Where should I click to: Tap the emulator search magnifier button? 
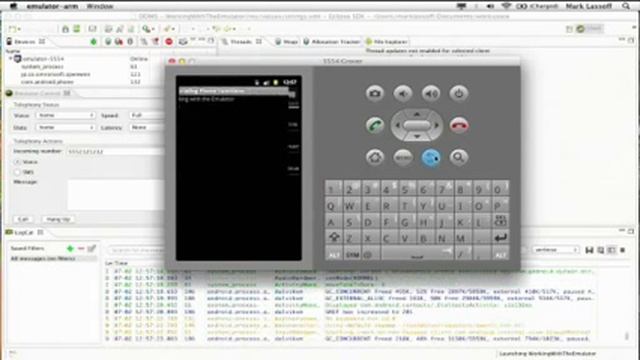tap(459, 157)
